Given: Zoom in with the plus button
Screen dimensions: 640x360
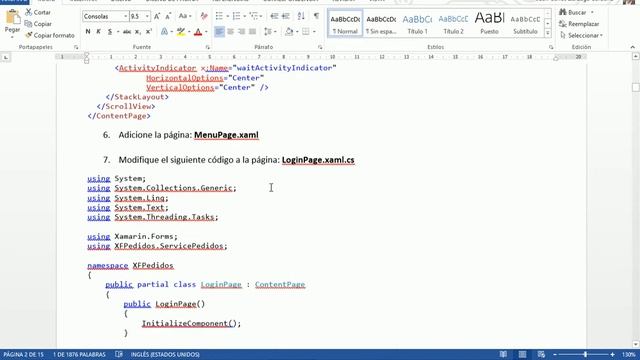Looking at the screenshot, I should pos(612,354).
